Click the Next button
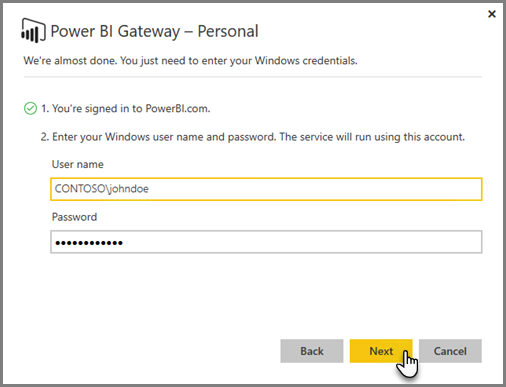Screen dimensions: 506x387 click(381, 351)
